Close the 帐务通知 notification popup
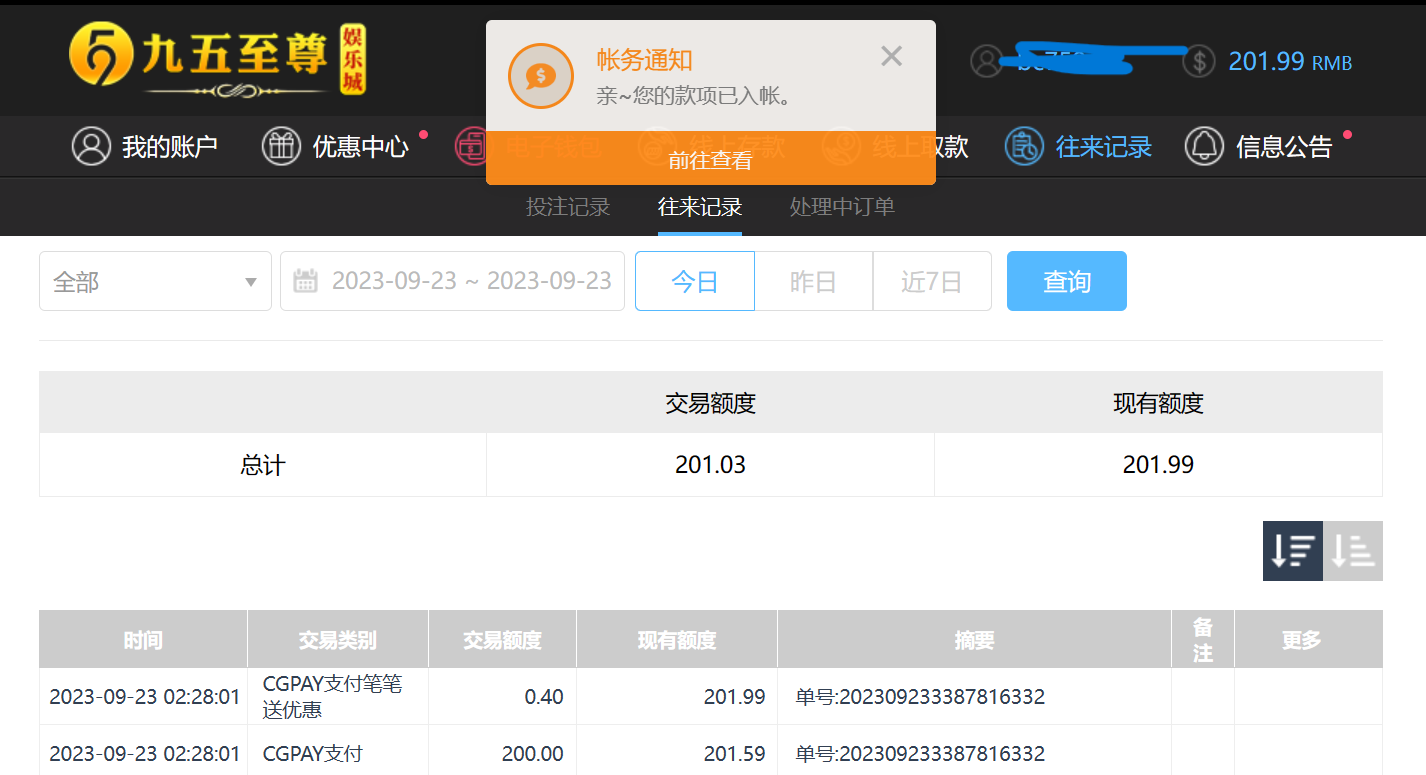1426x775 pixels. pos(891,57)
